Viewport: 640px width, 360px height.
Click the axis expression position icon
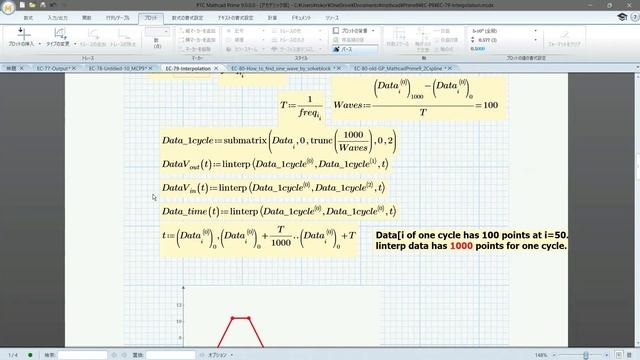pos(422,33)
